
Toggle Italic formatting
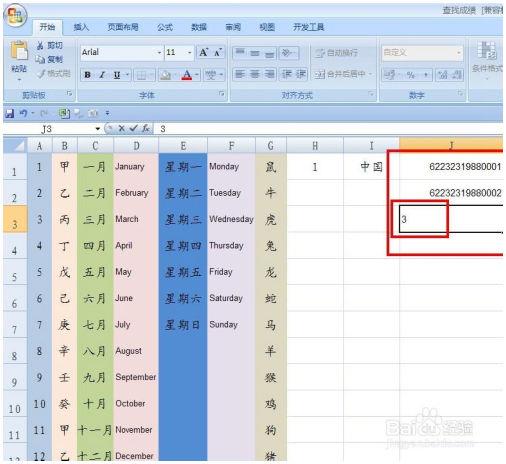click(102, 75)
